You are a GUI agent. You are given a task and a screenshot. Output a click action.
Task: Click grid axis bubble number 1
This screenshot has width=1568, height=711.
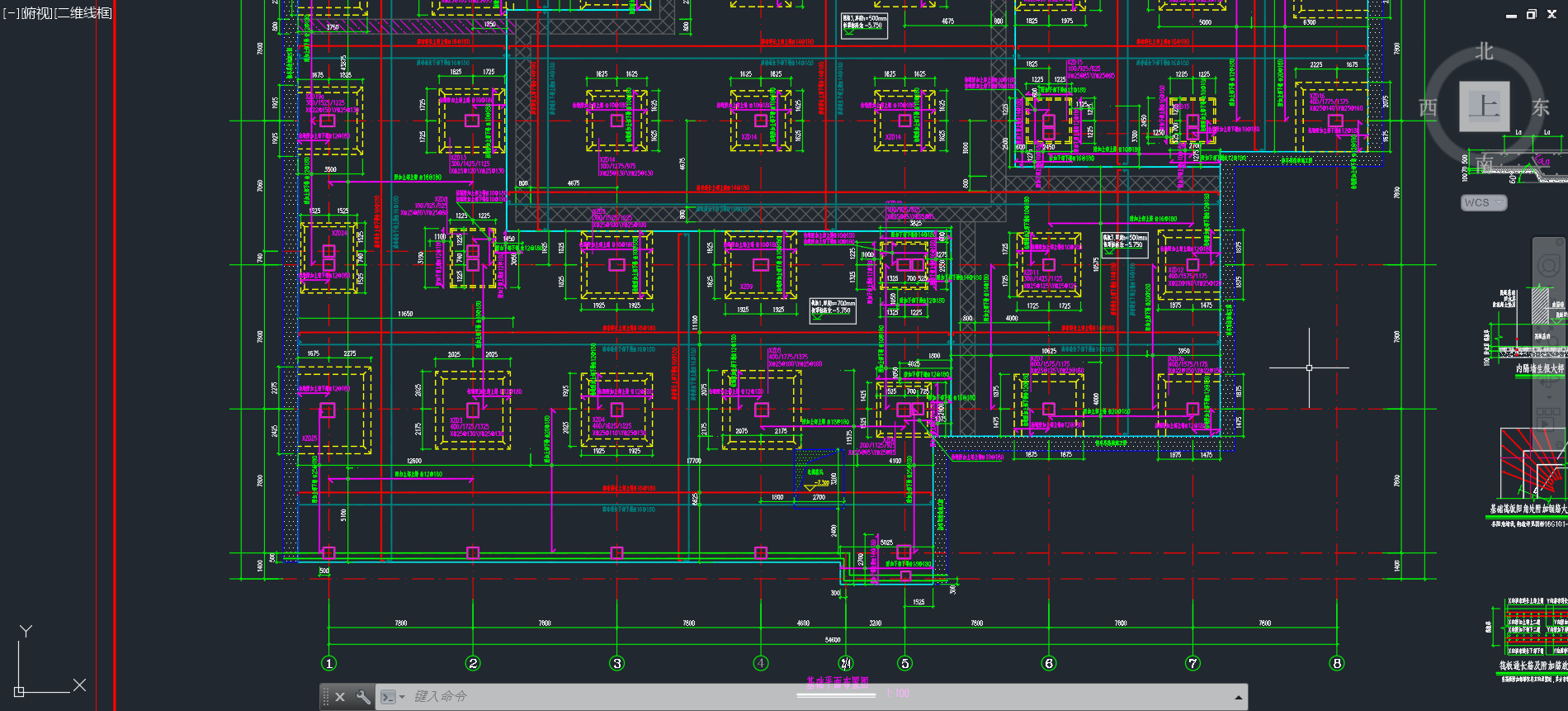328,663
